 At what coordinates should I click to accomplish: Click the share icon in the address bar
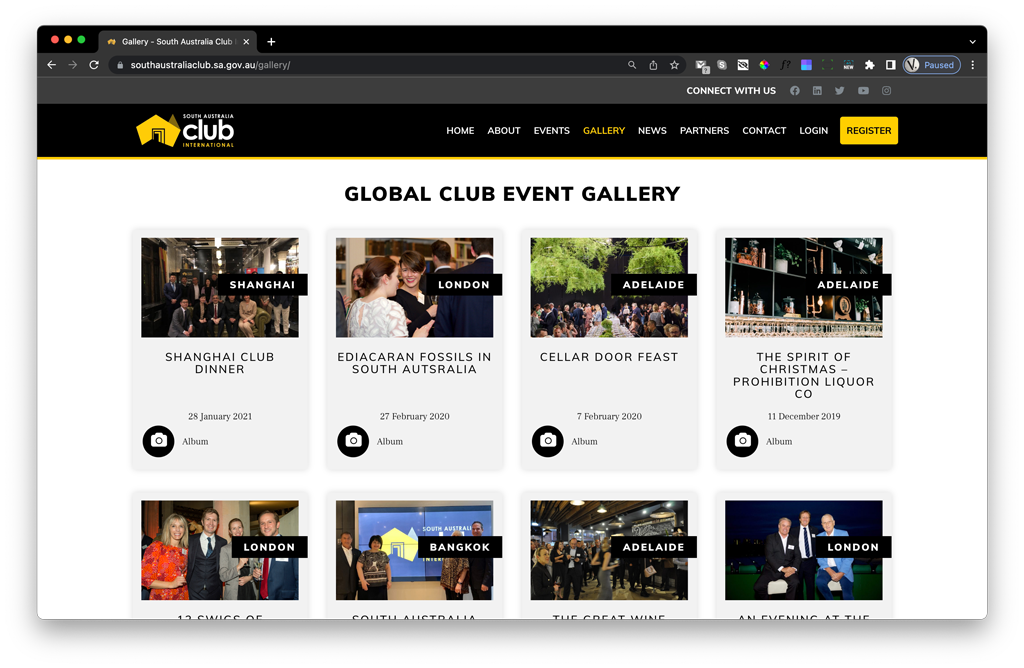(653, 65)
